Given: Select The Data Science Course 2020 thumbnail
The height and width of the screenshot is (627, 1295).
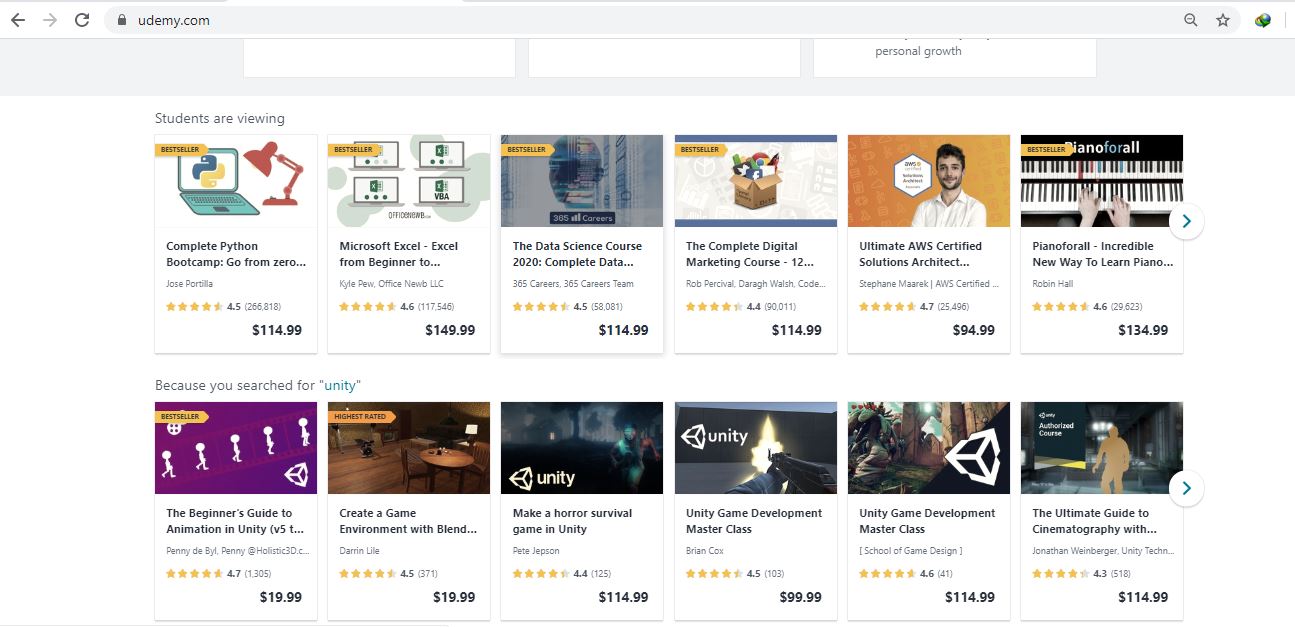Looking at the screenshot, I should pyautogui.click(x=582, y=181).
